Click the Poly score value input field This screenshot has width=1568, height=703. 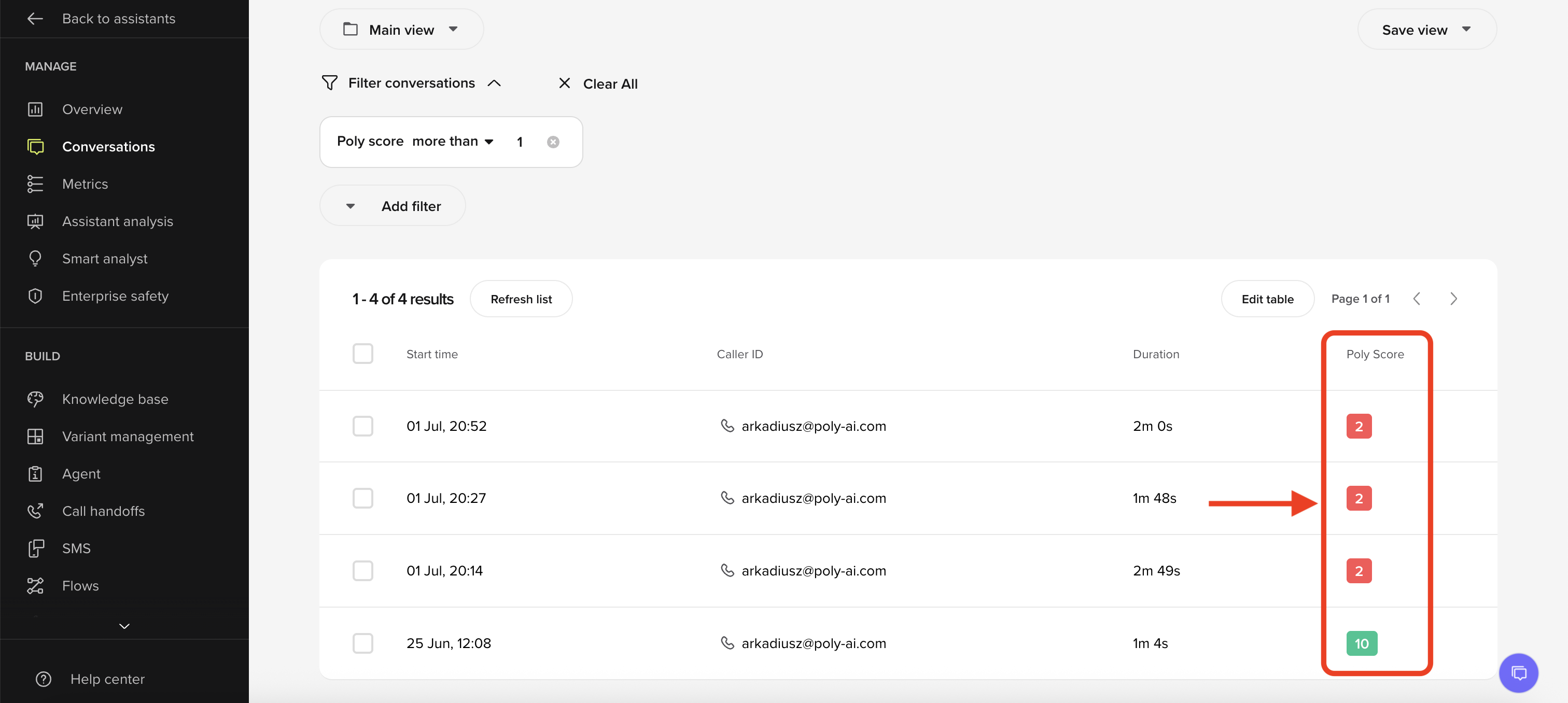(521, 142)
